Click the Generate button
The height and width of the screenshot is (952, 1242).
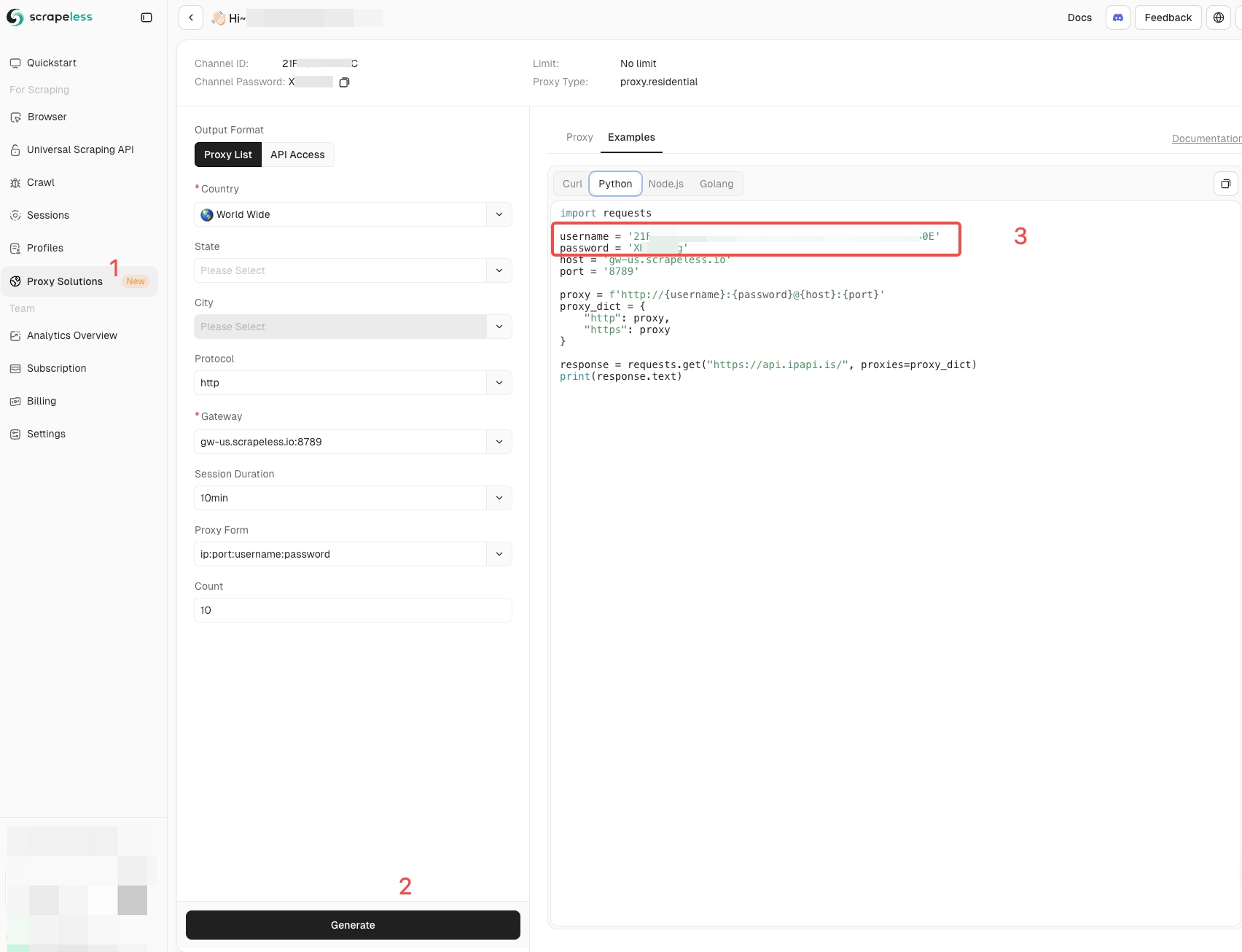pyautogui.click(x=353, y=925)
